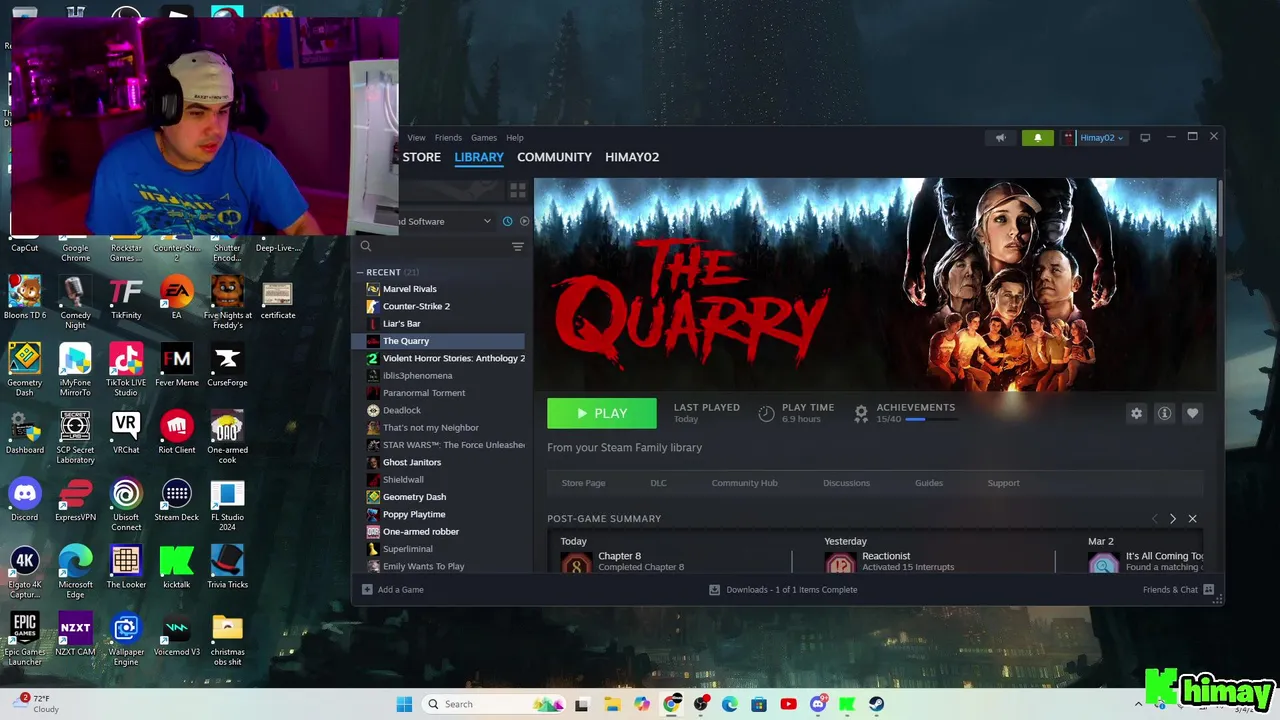Open the STORE tab

tap(421, 157)
